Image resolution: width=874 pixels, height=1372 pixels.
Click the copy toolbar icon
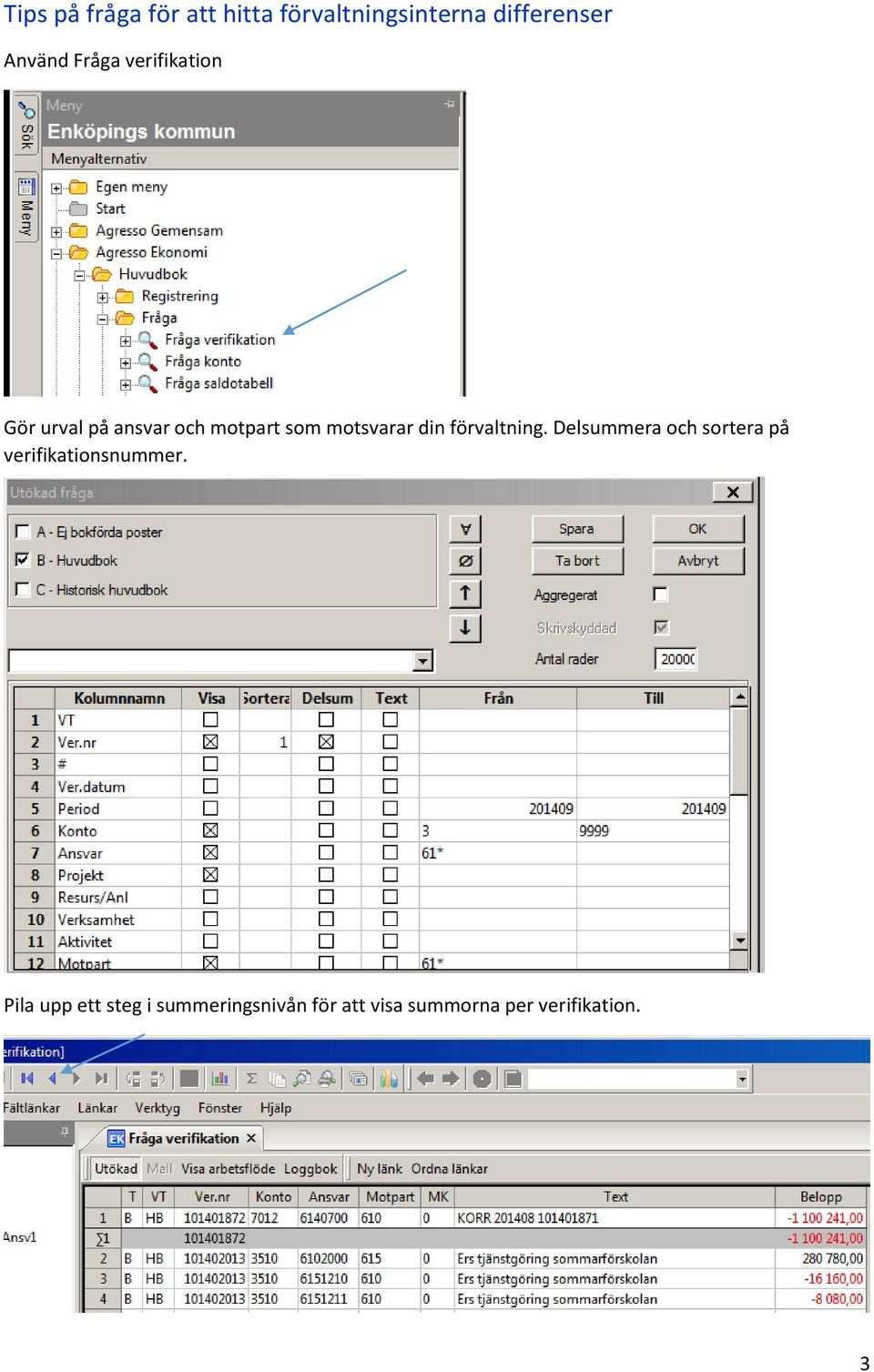(277, 1079)
